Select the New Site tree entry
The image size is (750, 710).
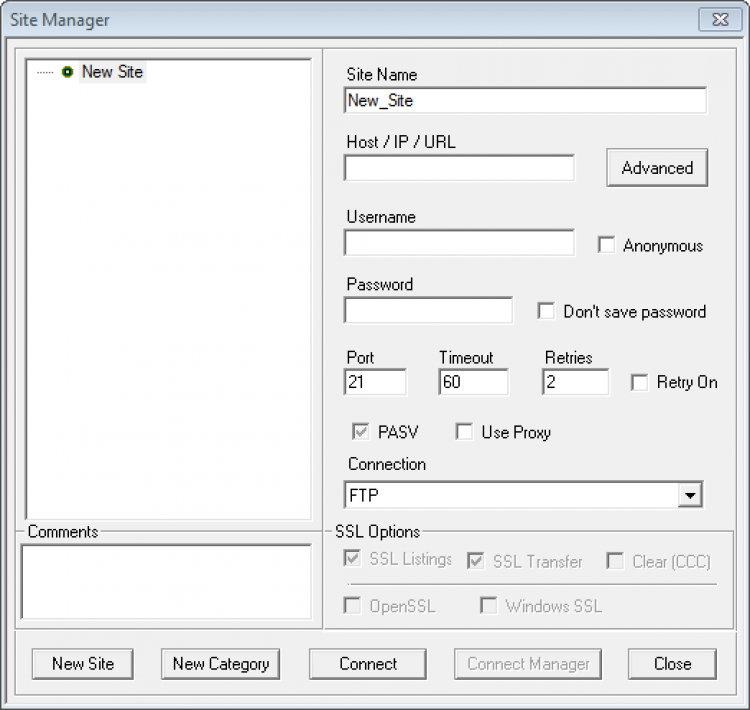click(x=112, y=72)
